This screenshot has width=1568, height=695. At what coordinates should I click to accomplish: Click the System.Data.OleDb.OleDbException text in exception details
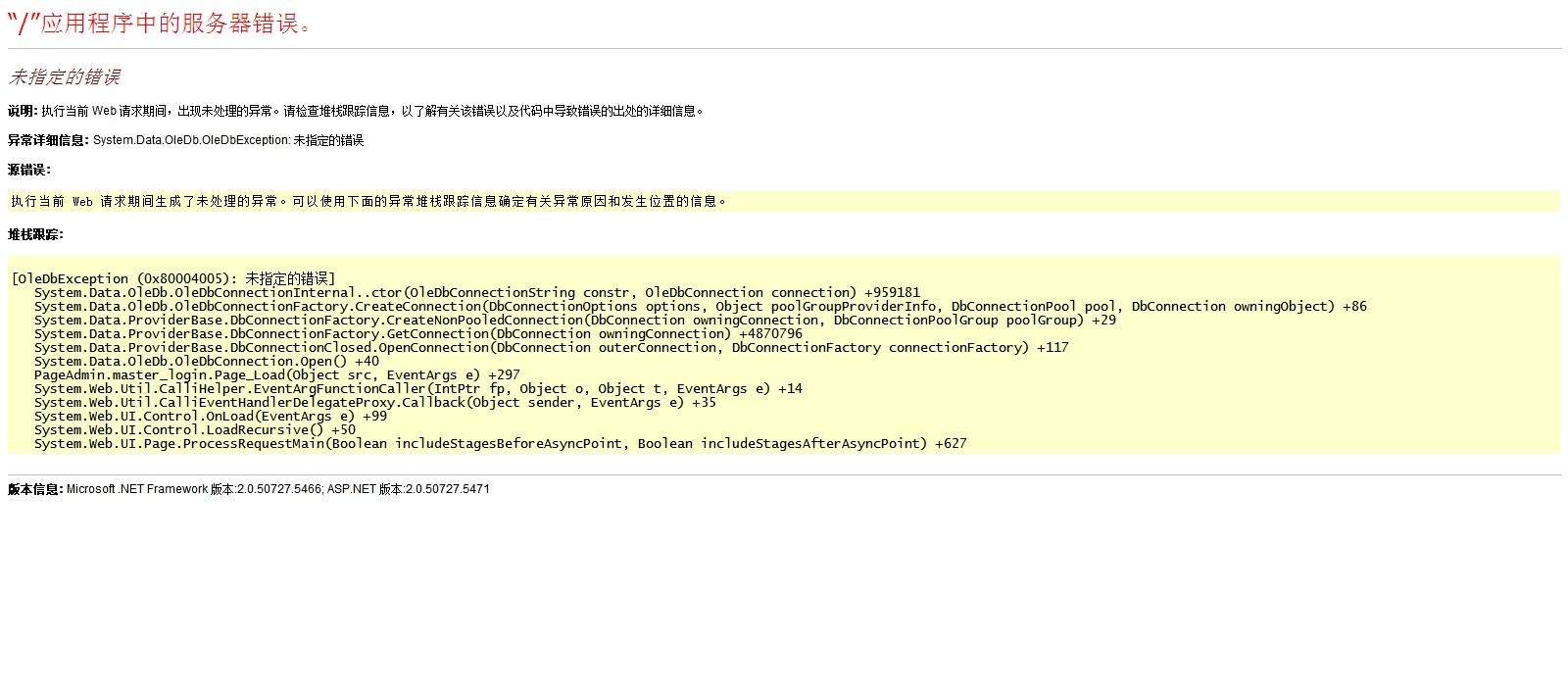[191, 140]
